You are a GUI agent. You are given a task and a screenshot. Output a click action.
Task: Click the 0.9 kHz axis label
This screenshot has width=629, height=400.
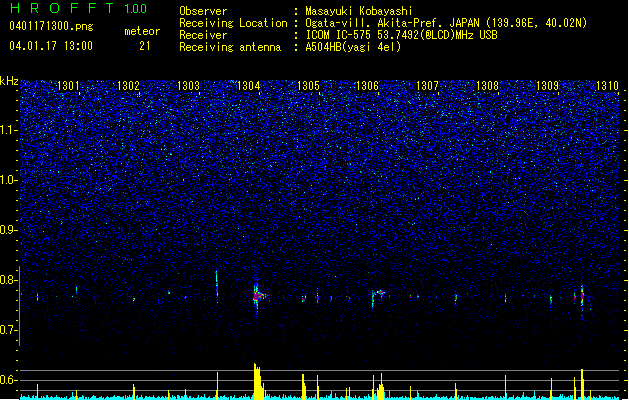(x=9, y=230)
